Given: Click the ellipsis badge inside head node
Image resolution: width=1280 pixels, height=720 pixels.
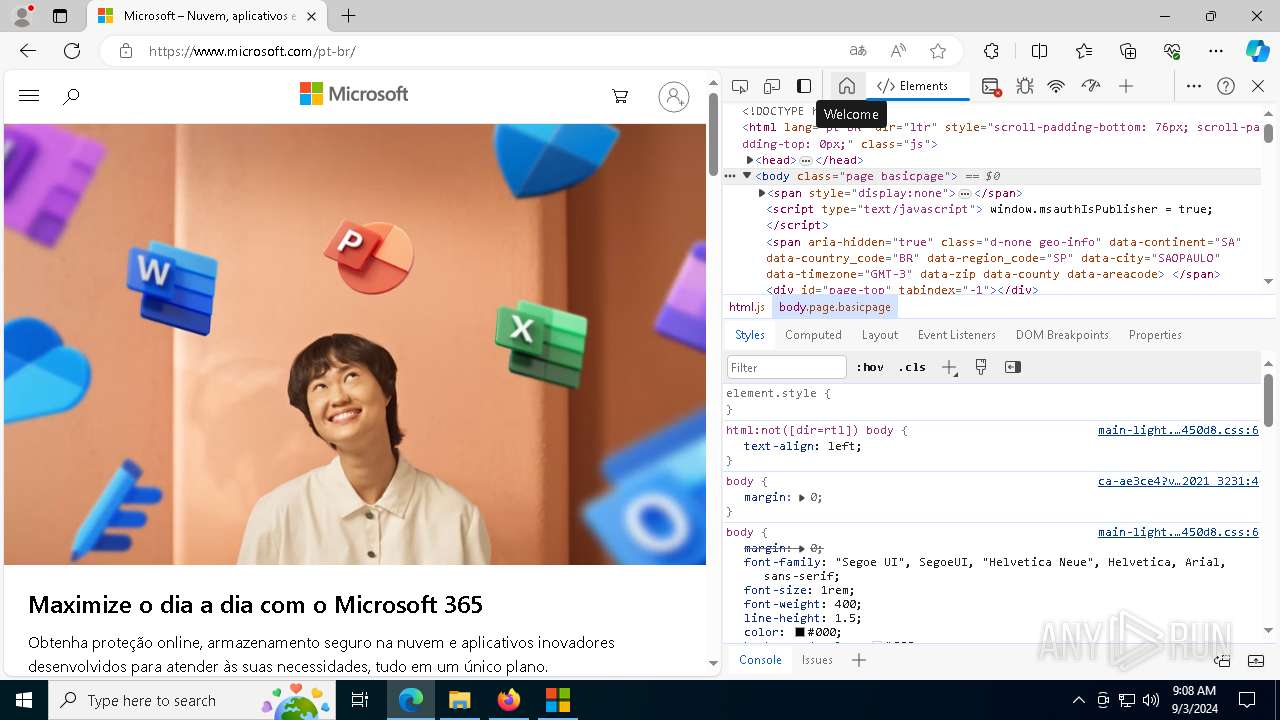Looking at the screenshot, I should 806,160.
